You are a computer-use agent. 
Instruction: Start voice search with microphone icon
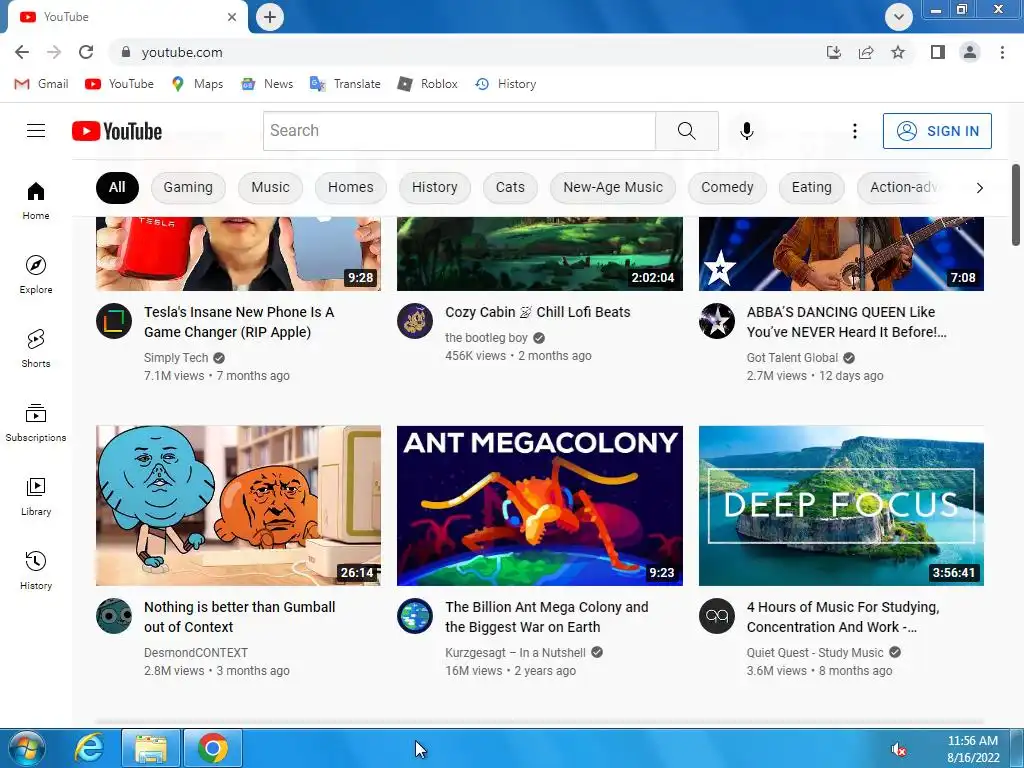click(x=746, y=131)
